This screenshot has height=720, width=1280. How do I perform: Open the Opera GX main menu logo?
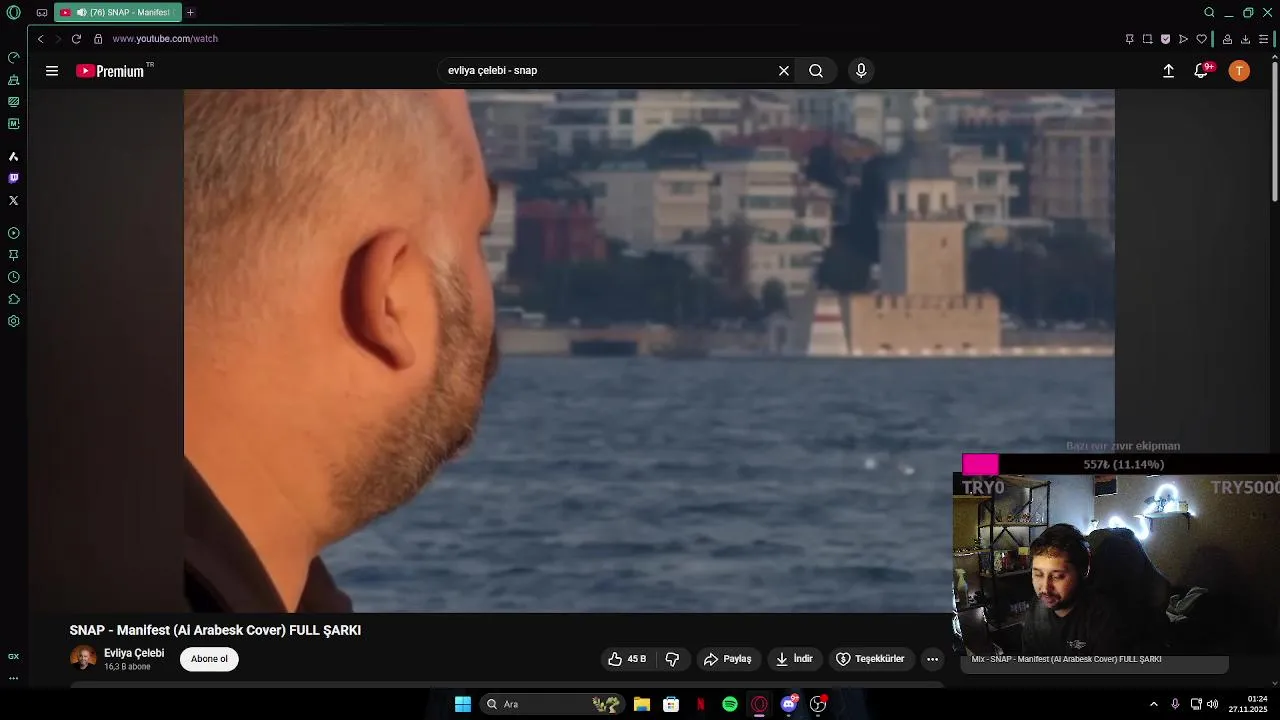13,13
